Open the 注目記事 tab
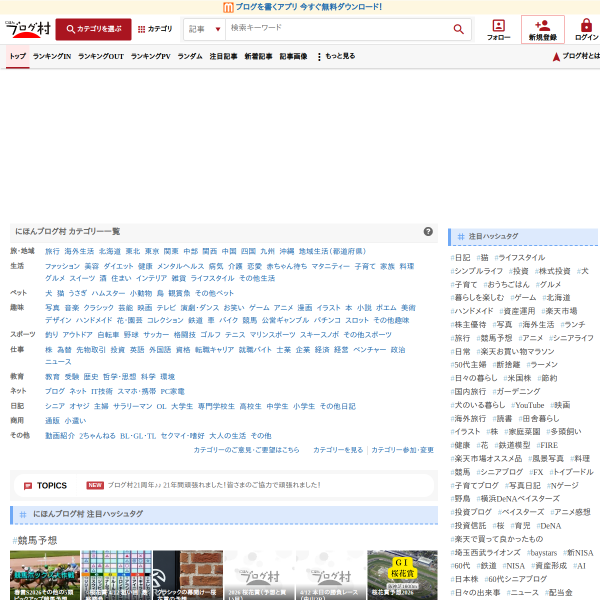This screenshot has width=600, height=600. point(223,56)
